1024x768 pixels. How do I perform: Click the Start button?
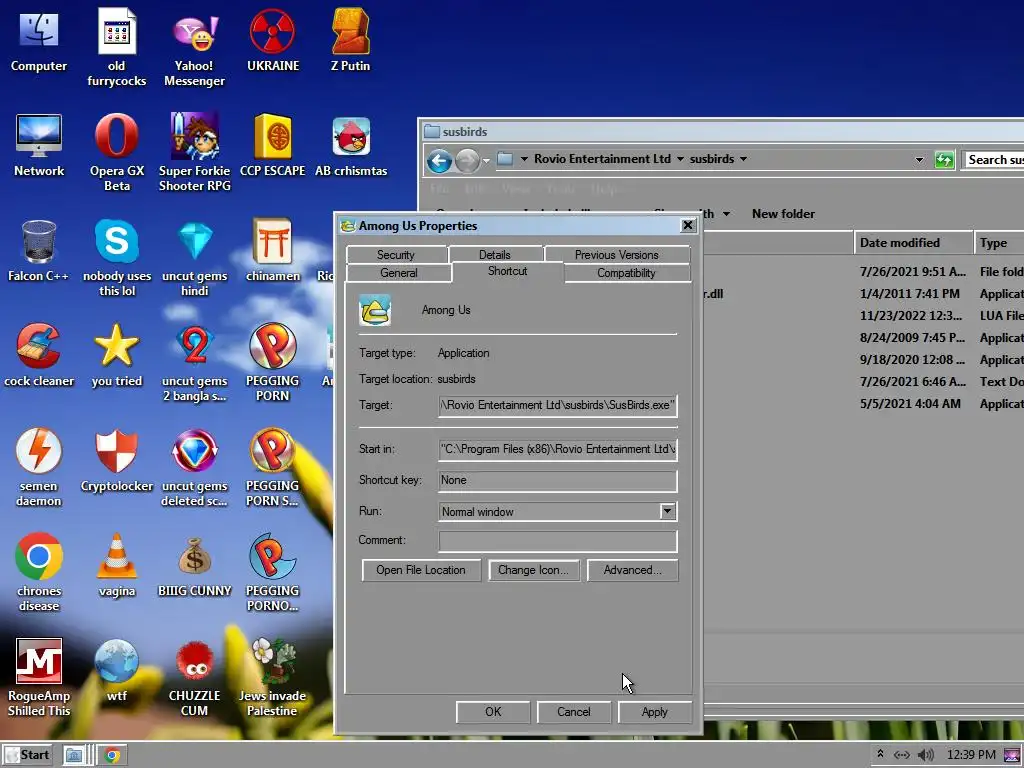(x=27, y=755)
